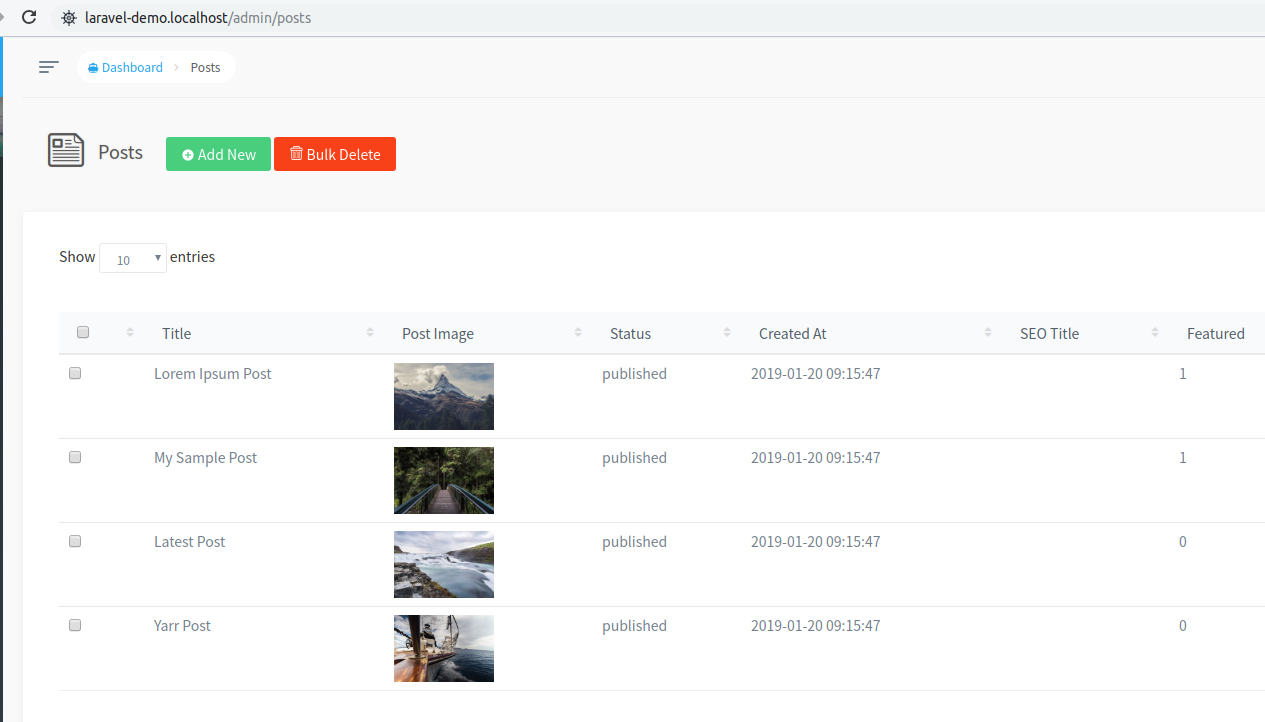Click the Posts page header icon
1265x722 pixels.
coord(65,150)
